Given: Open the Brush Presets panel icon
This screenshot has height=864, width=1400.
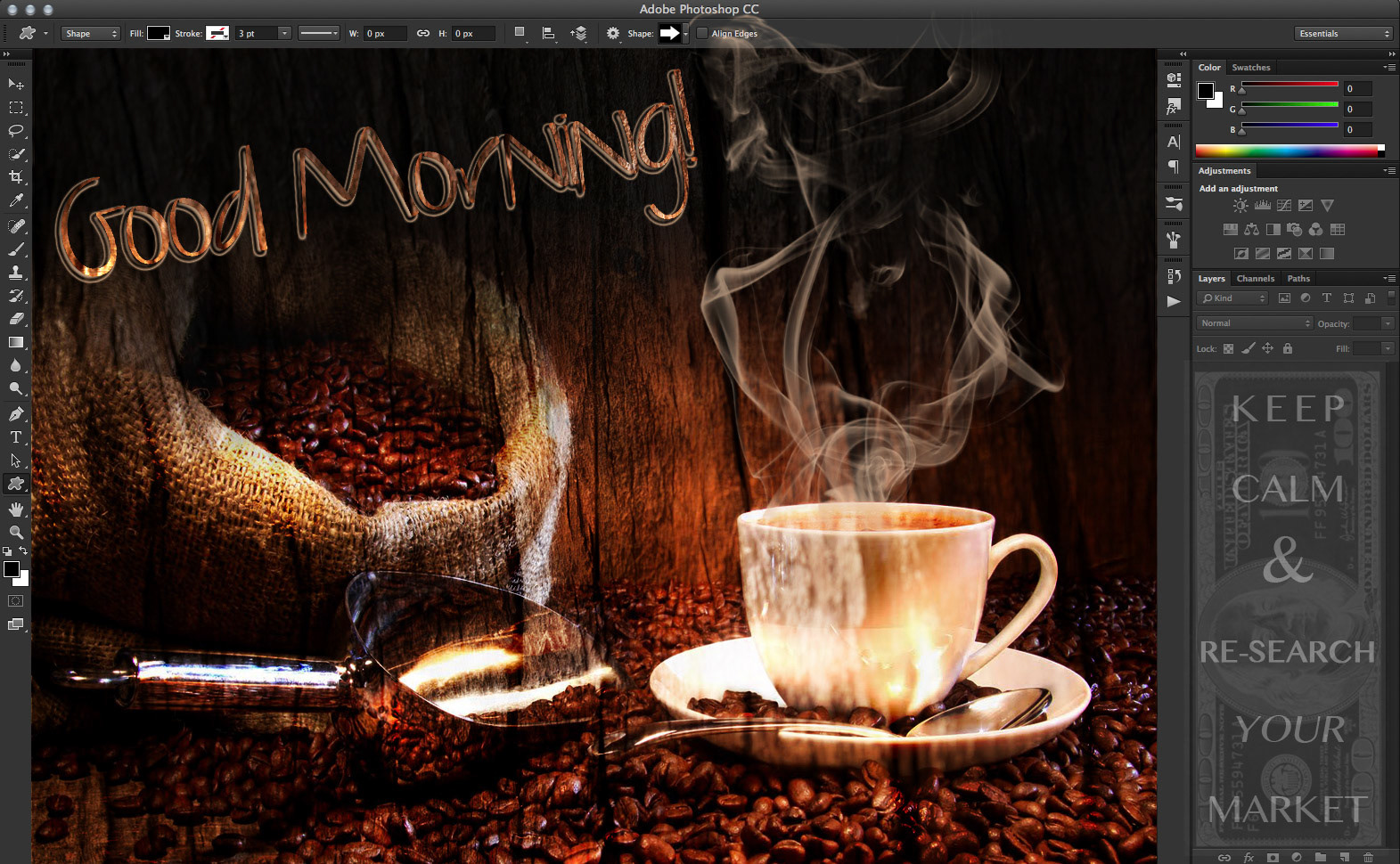Looking at the screenshot, I should click(x=1174, y=204).
